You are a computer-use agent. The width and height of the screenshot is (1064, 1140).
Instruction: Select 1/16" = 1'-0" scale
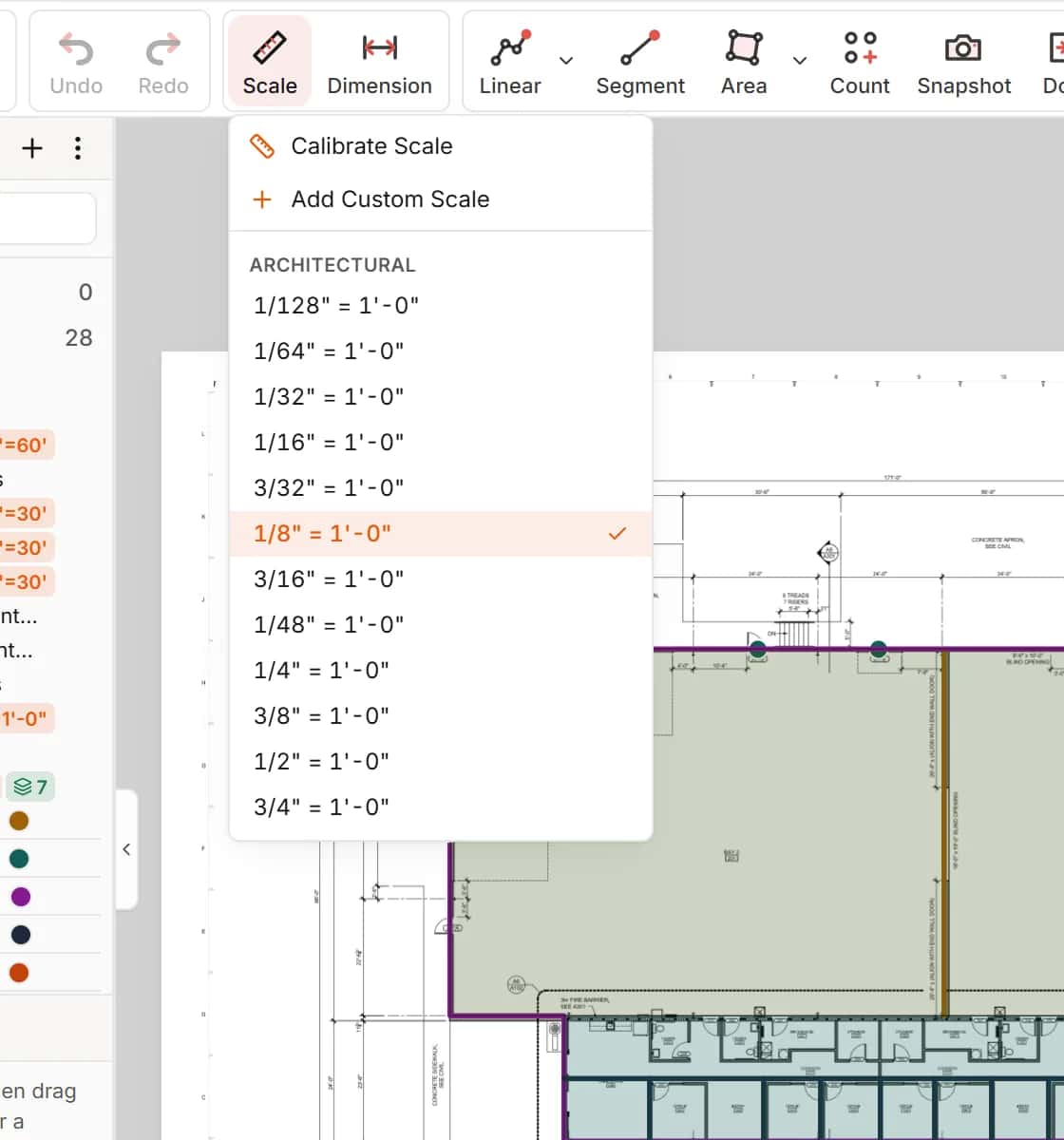pos(441,443)
